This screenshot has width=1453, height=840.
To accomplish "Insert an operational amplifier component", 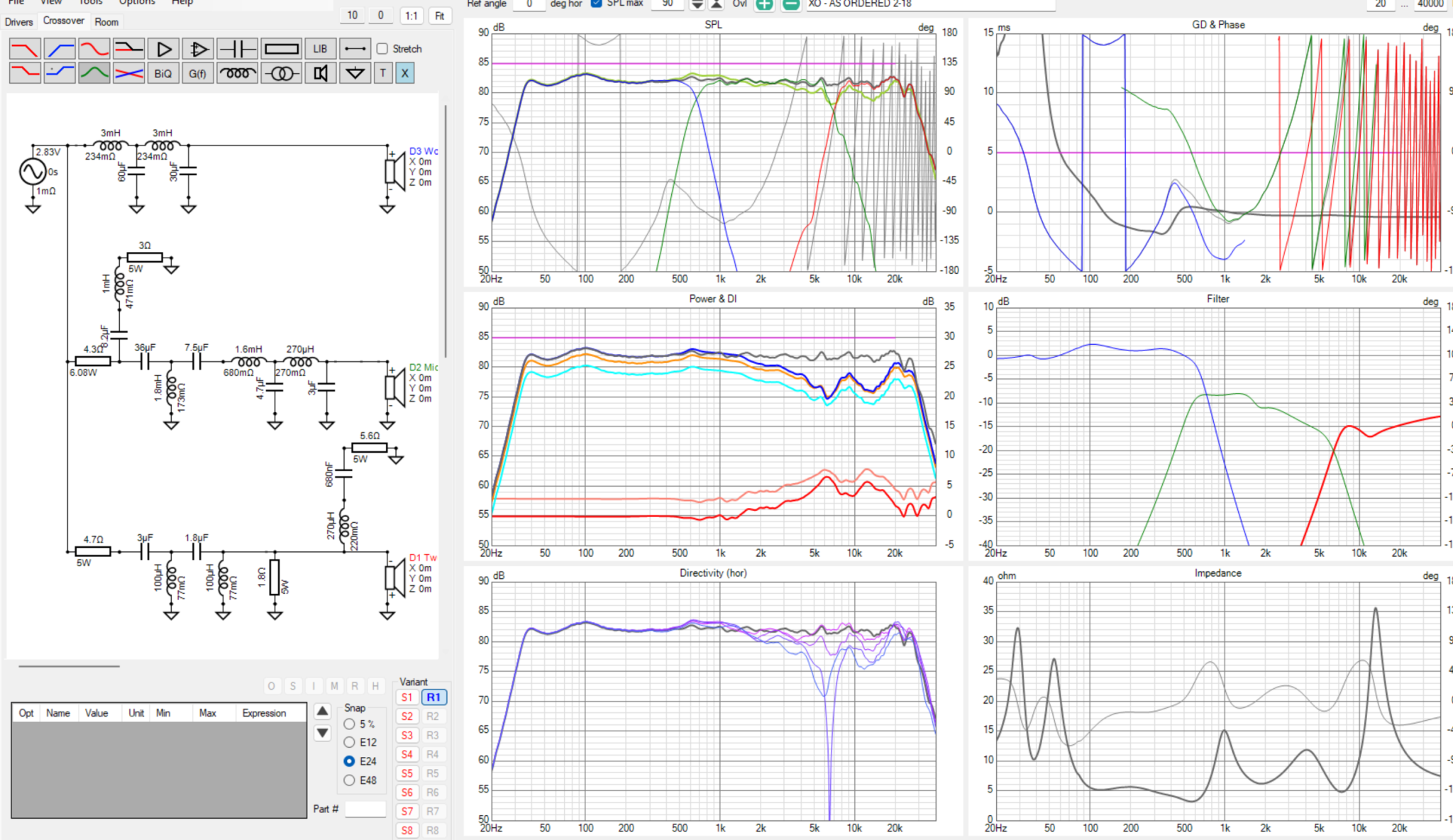I will coord(198,49).
